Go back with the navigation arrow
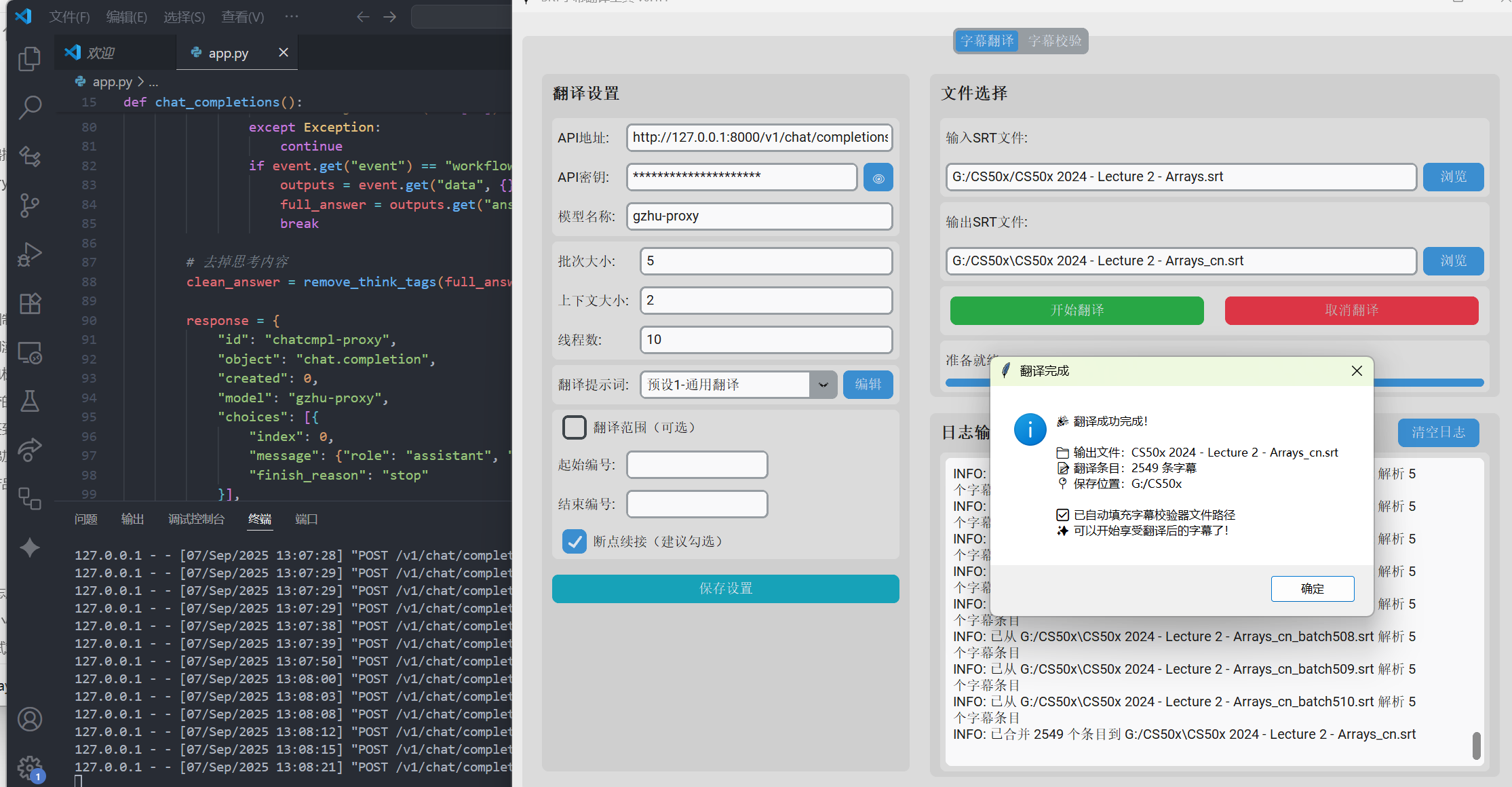 point(363,16)
